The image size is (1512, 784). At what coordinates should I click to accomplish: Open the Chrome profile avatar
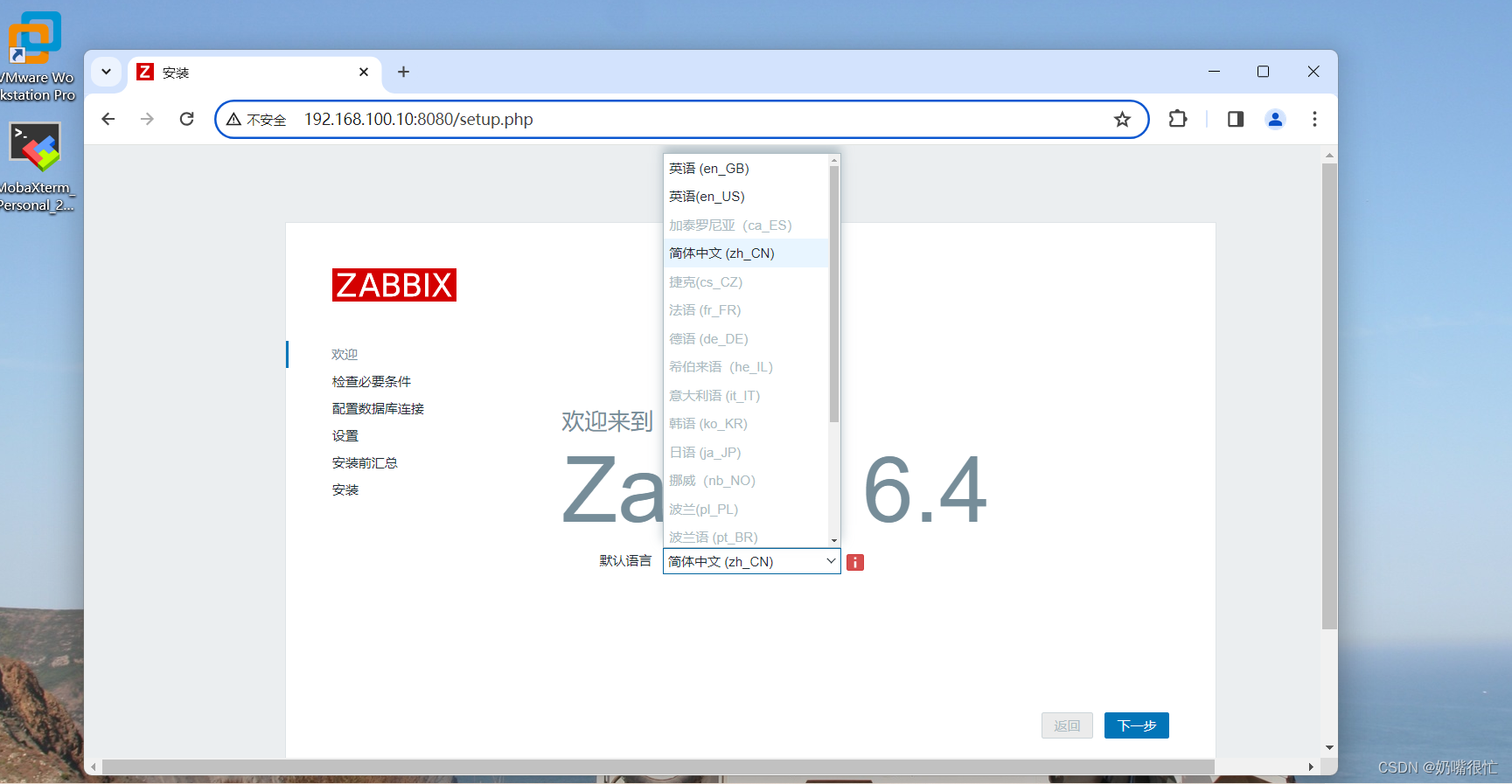tap(1275, 119)
